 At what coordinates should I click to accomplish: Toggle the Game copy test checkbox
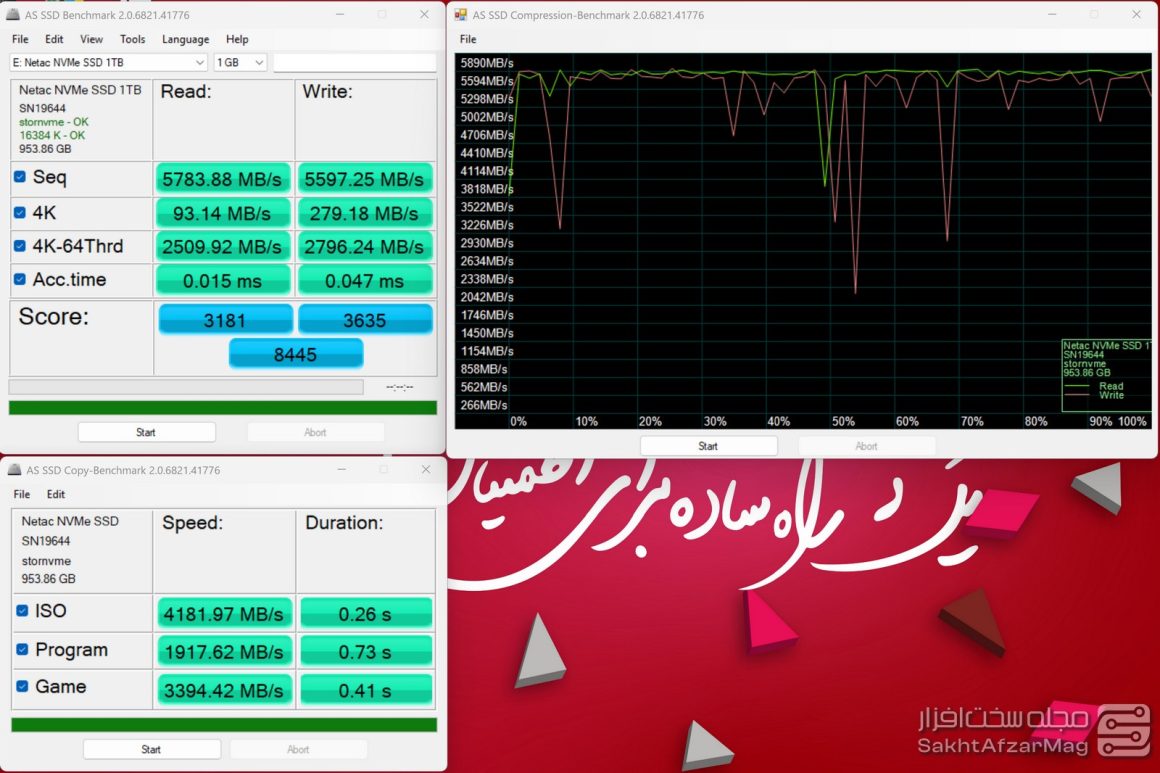23,687
